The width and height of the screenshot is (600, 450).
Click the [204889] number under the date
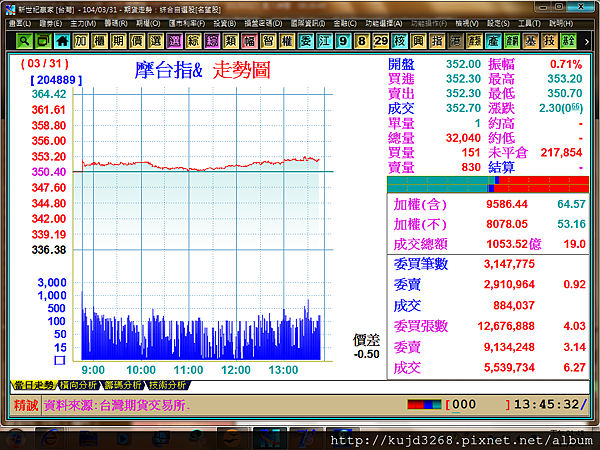[x=56, y=80]
